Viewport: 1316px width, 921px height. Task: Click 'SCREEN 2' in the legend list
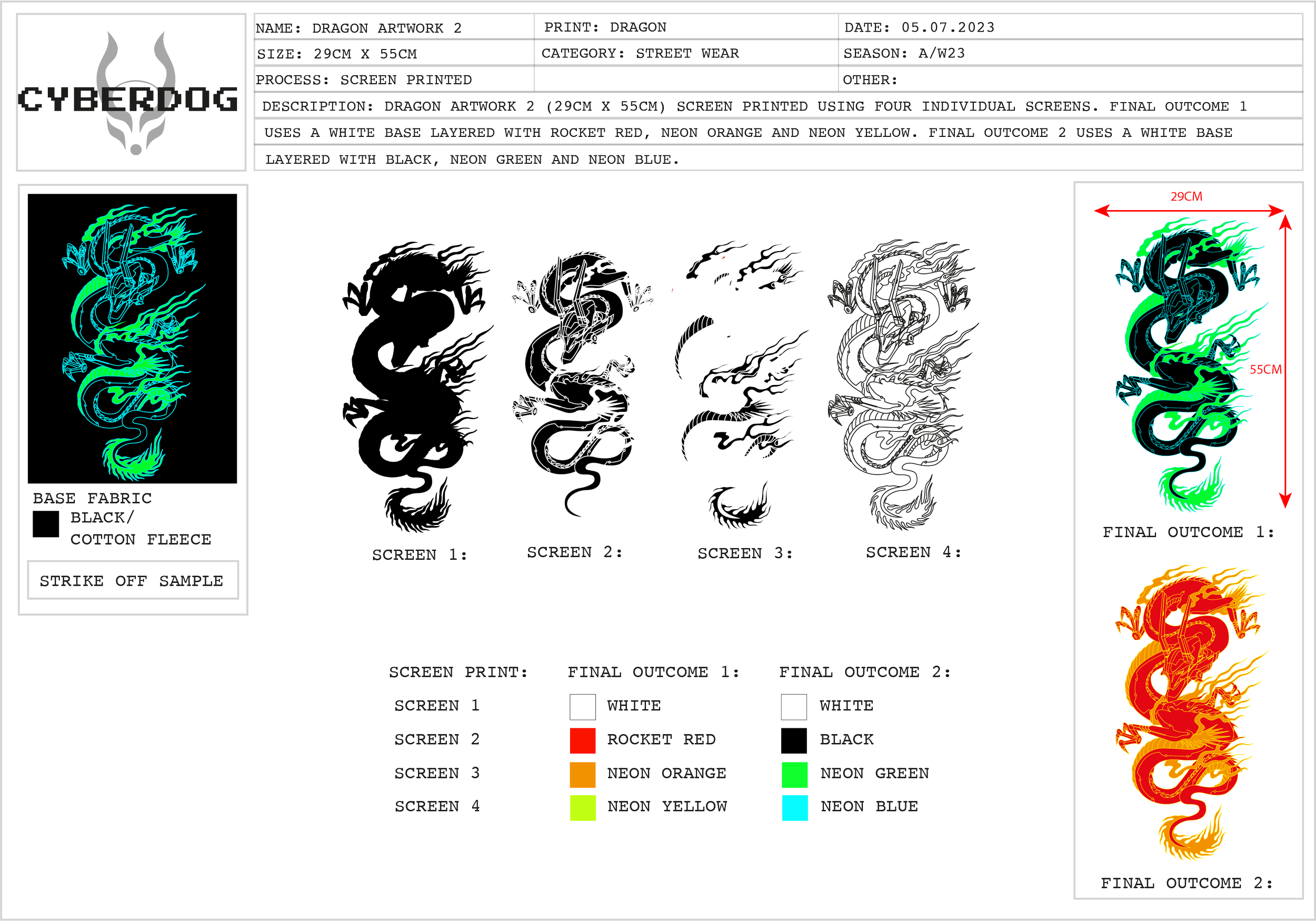(x=437, y=739)
